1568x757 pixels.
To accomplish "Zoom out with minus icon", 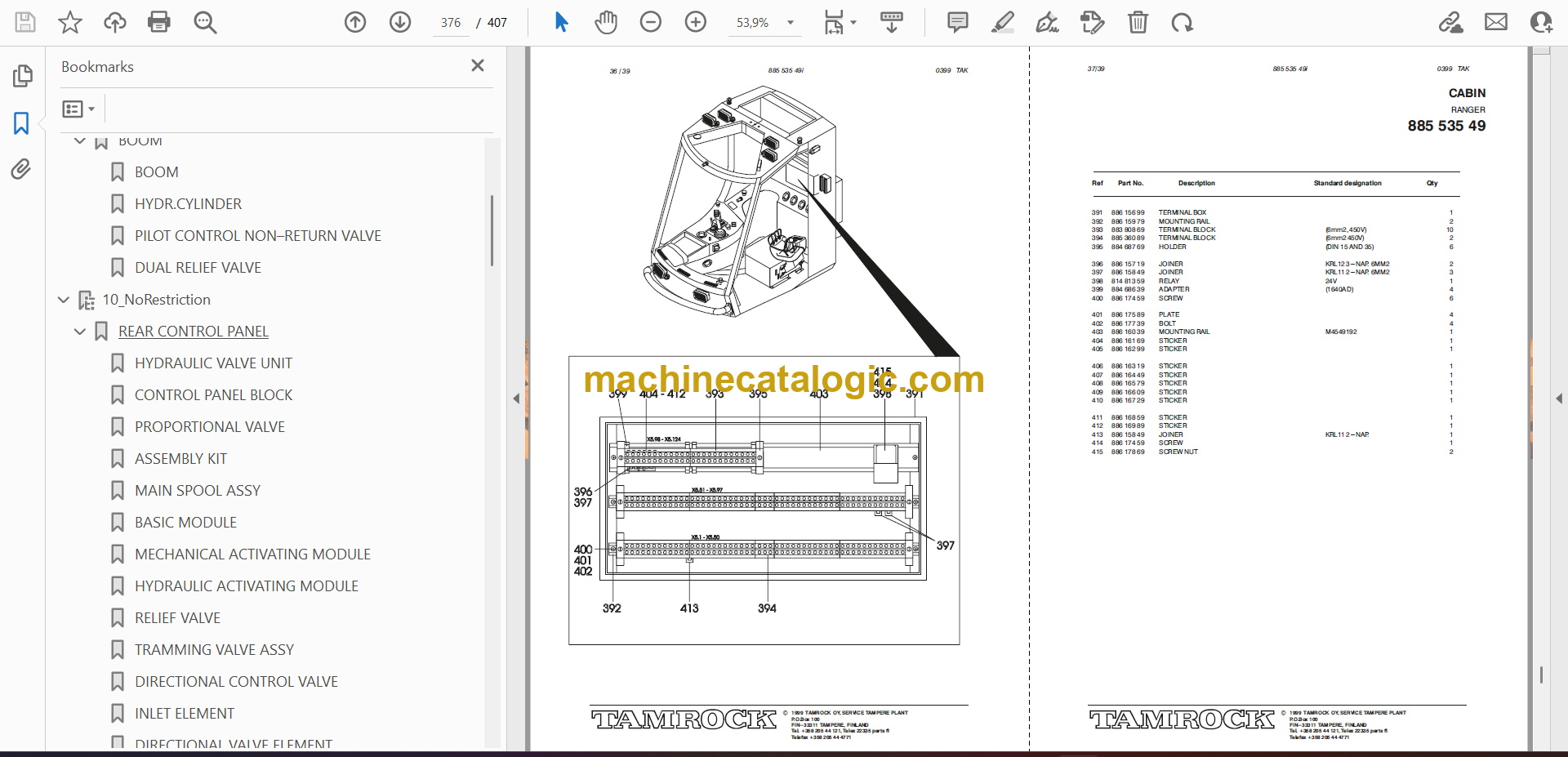I will [x=651, y=22].
